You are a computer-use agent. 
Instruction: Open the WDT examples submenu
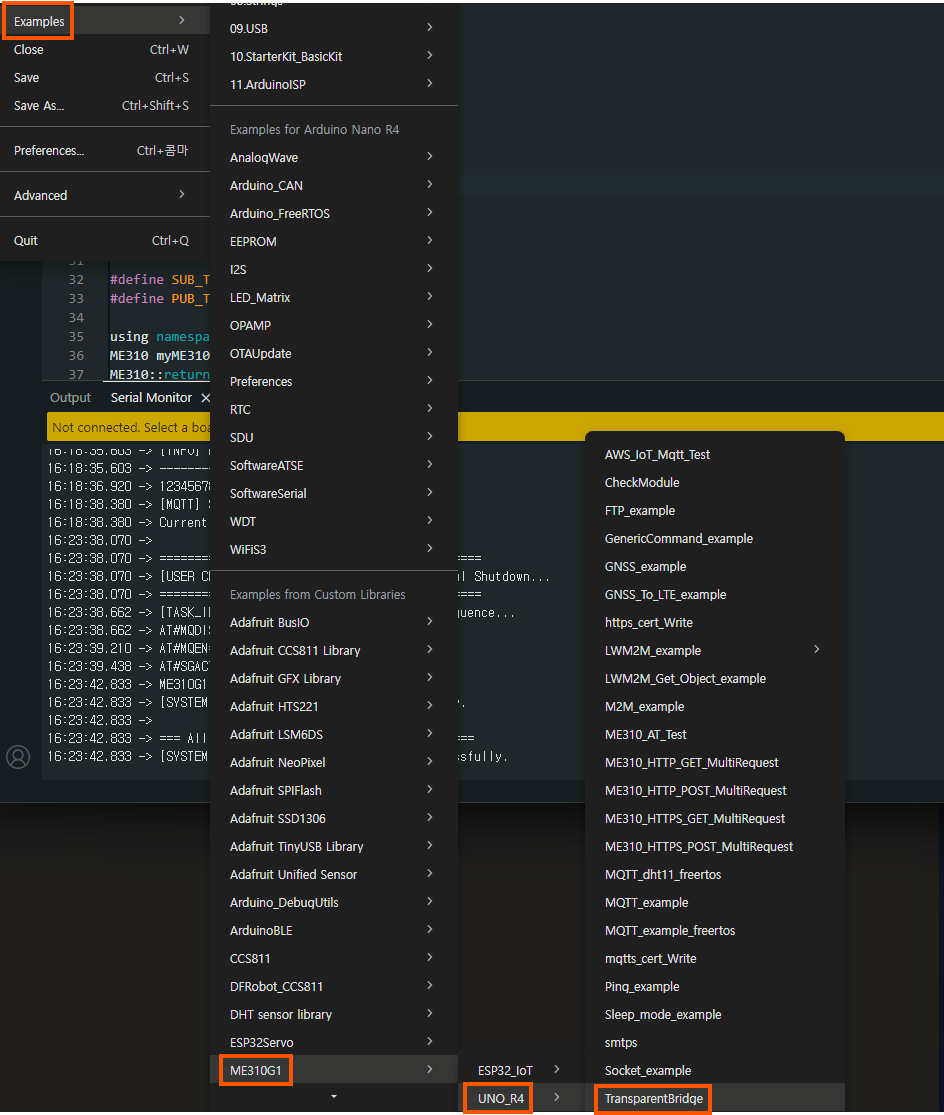333,521
